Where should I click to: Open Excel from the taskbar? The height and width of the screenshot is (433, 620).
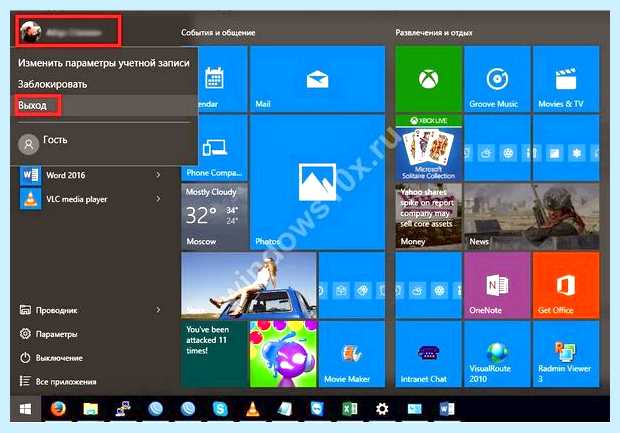[350, 409]
